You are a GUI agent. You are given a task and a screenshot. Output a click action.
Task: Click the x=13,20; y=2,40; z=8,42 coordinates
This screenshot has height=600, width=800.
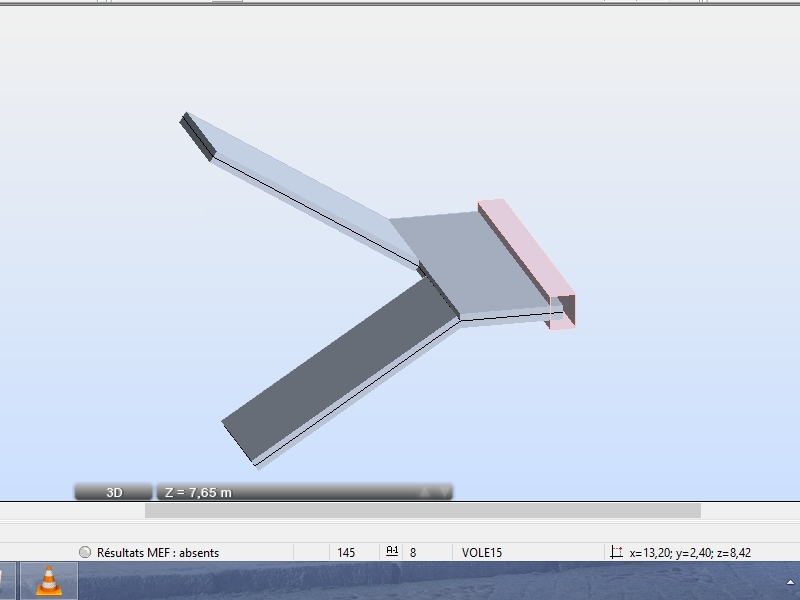pos(690,553)
